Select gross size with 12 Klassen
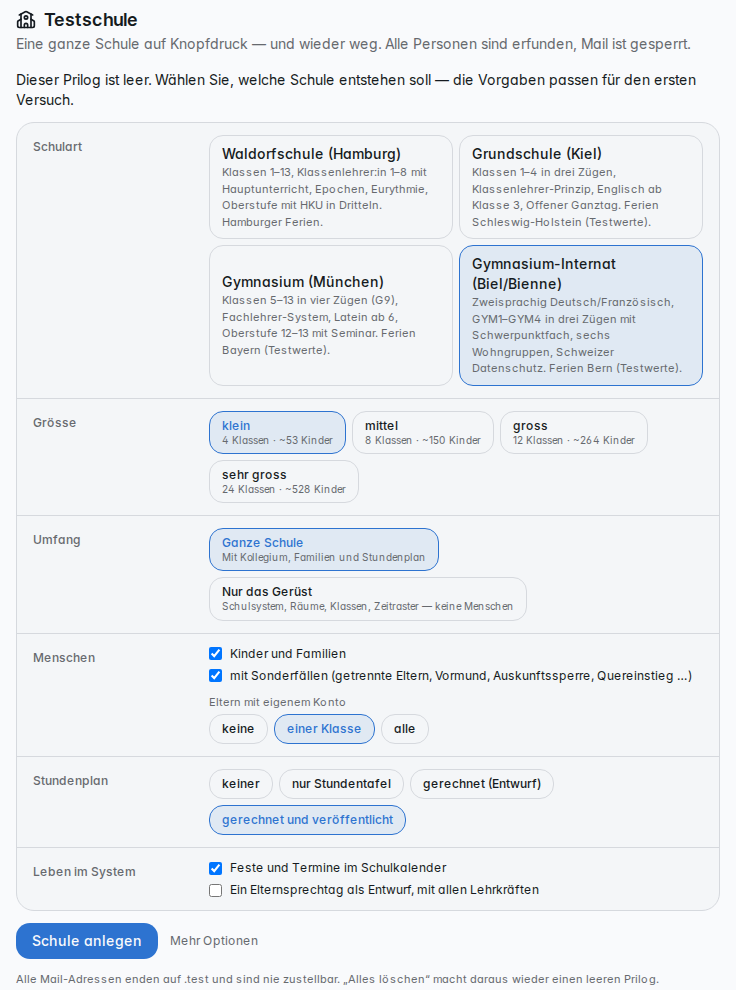Viewport: 736px width, 990px height. click(x=574, y=432)
